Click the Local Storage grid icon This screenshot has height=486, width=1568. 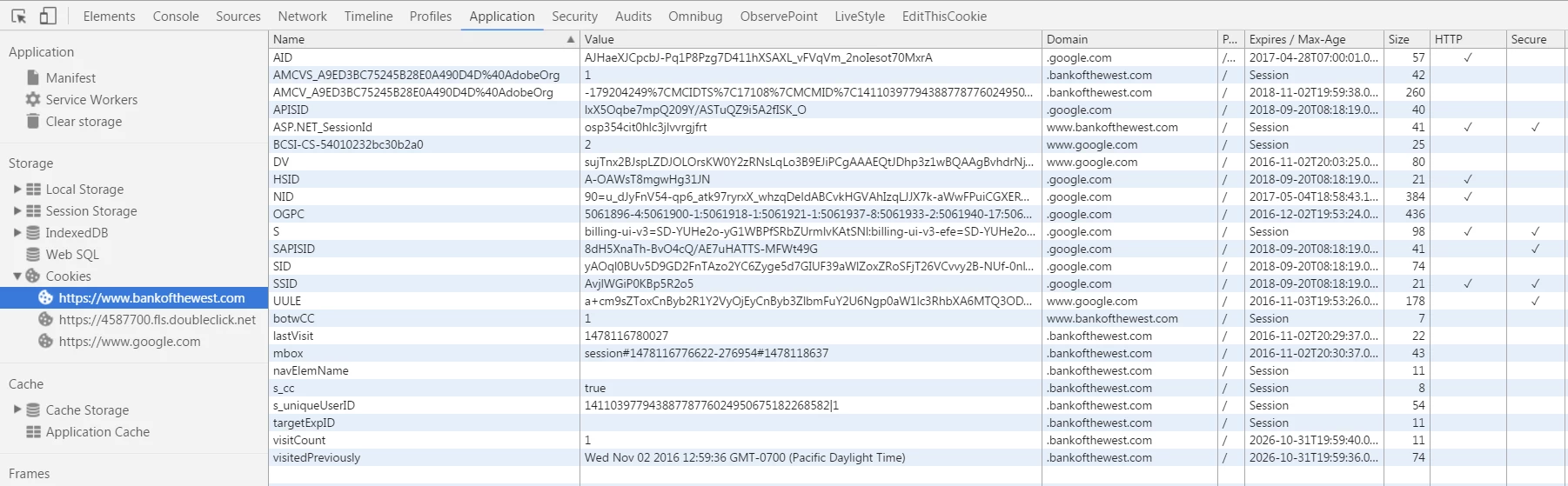[33, 189]
